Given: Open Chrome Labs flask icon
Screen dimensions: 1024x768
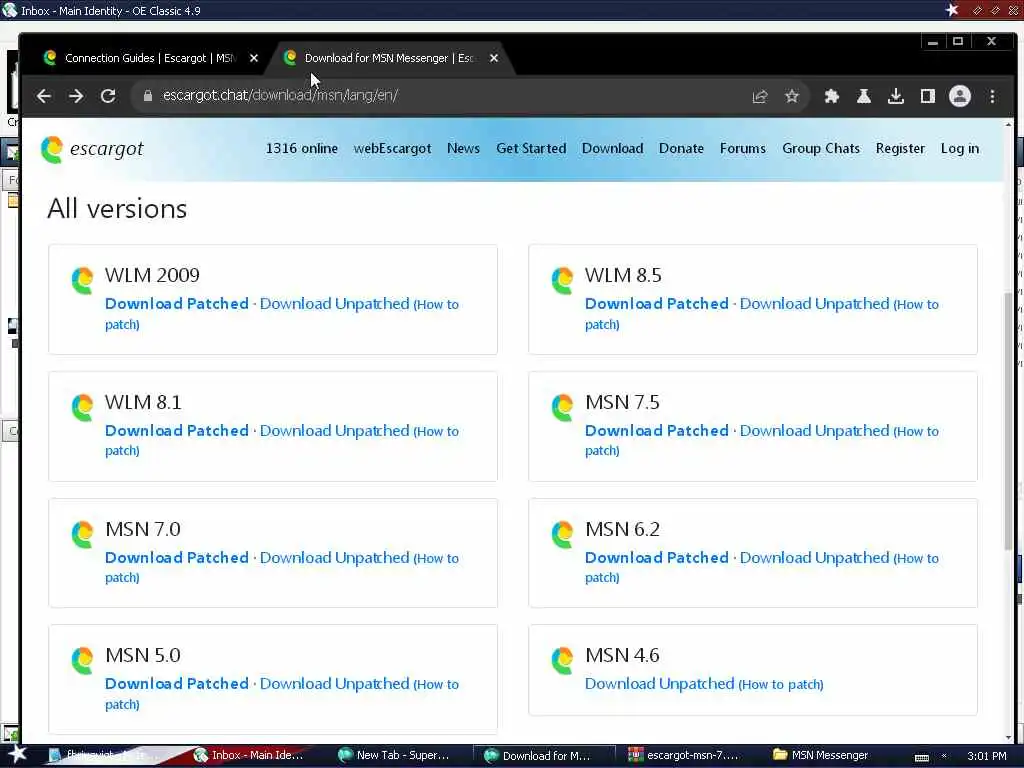Looking at the screenshot, I should point(863,97).
